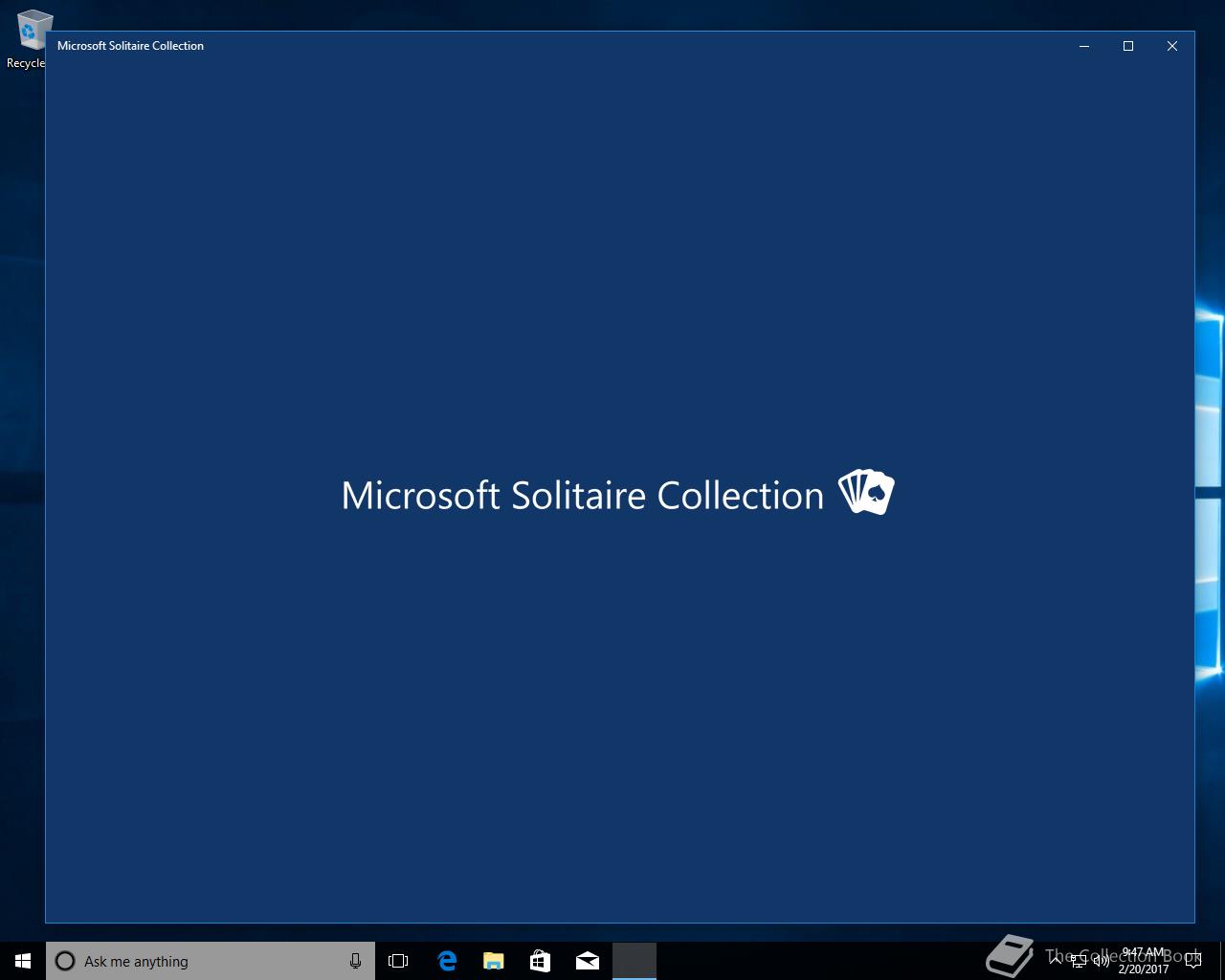
Task: Open the Action Center notifications icon
Action: pyautogui.click(x=1193, y=961)
